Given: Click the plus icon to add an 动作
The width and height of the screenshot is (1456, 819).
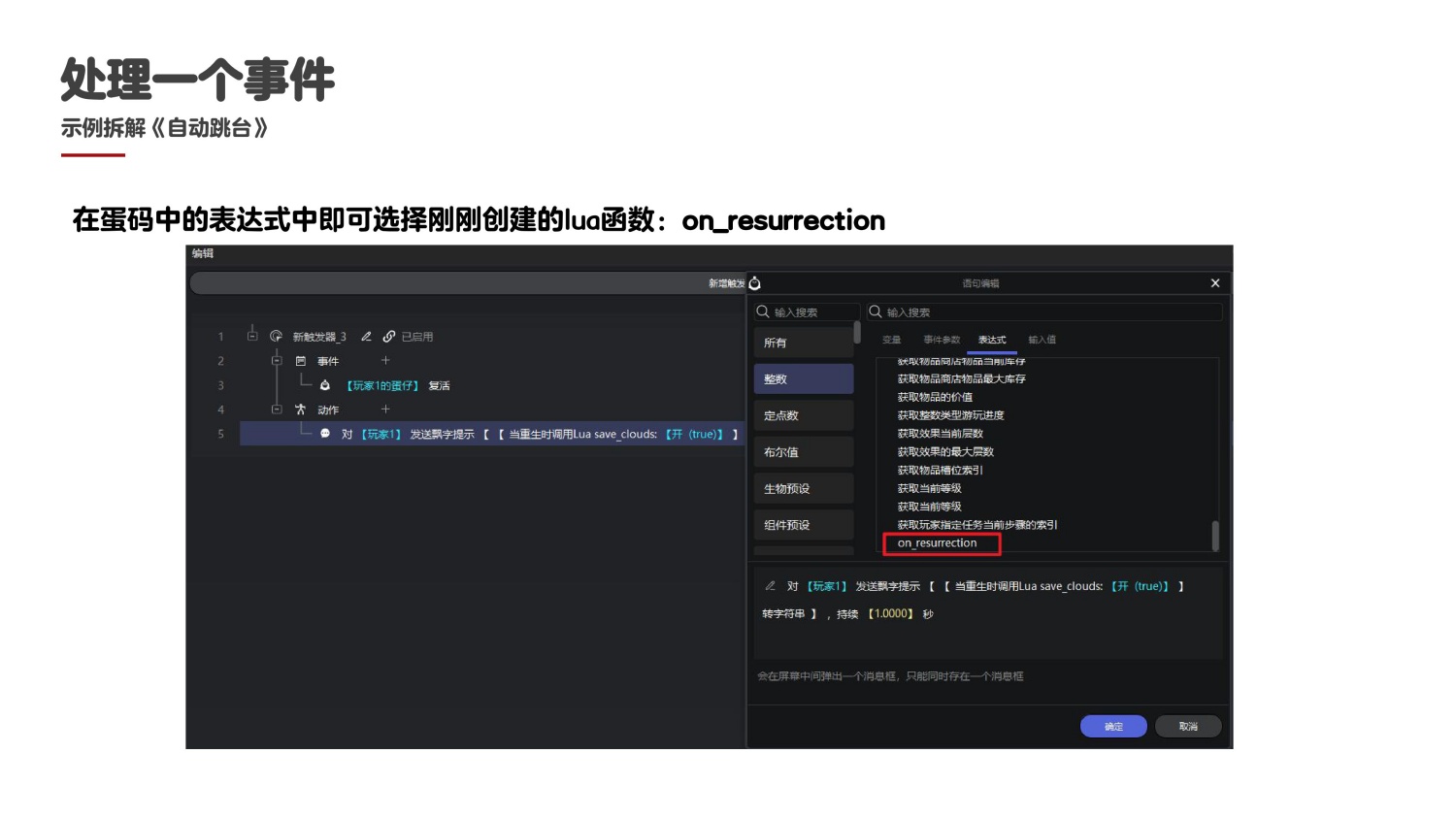Looking at the screenshot, I should pyautogui.click(x=385, y=409).
